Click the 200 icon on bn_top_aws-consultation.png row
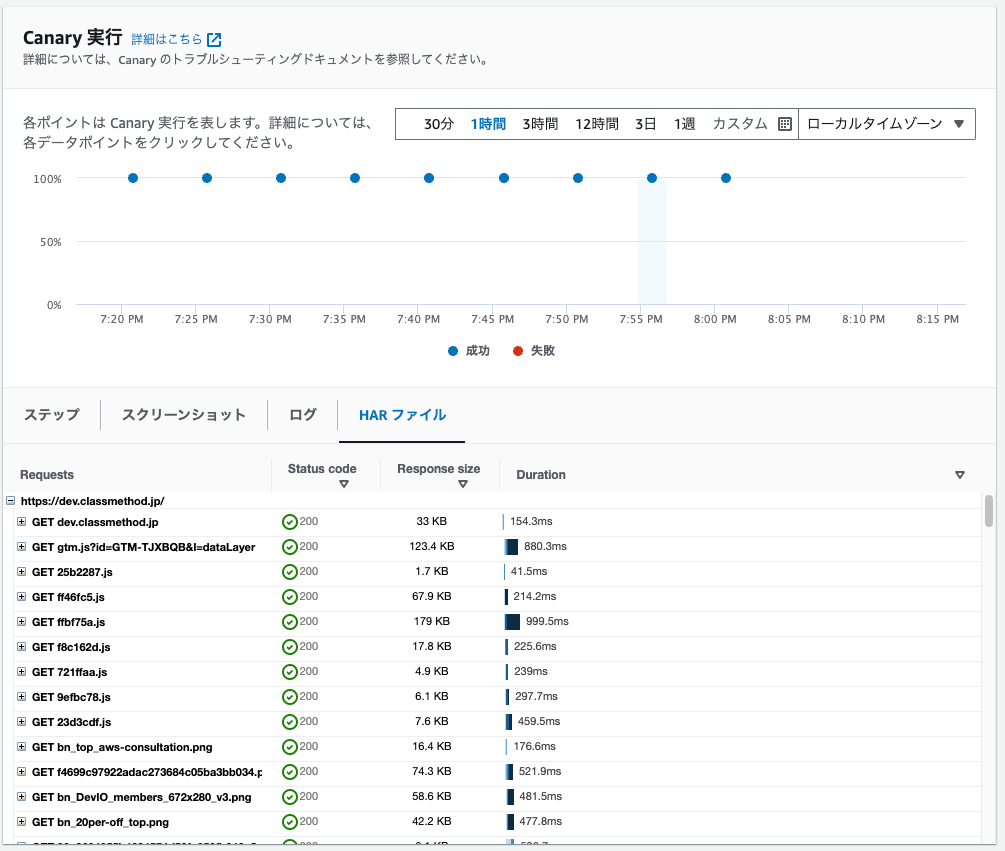The image size is (1005, 851). pos(291,746)
